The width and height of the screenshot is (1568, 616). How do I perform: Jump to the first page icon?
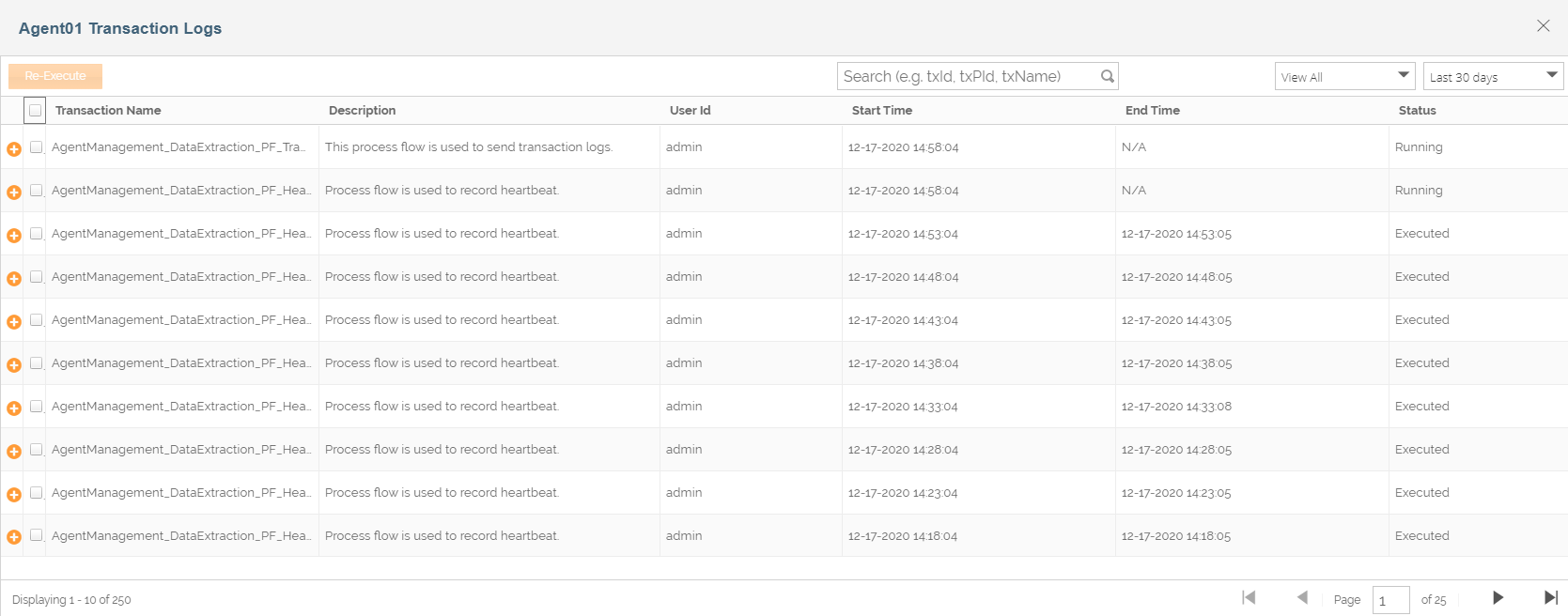[1249, 598]
